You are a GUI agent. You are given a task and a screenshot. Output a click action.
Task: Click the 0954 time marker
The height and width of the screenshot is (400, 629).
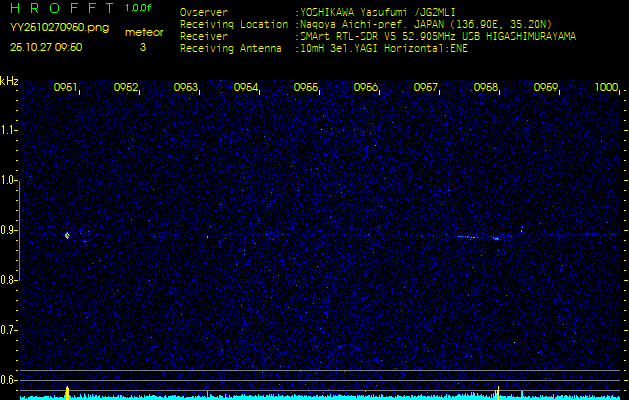[246, 87]
